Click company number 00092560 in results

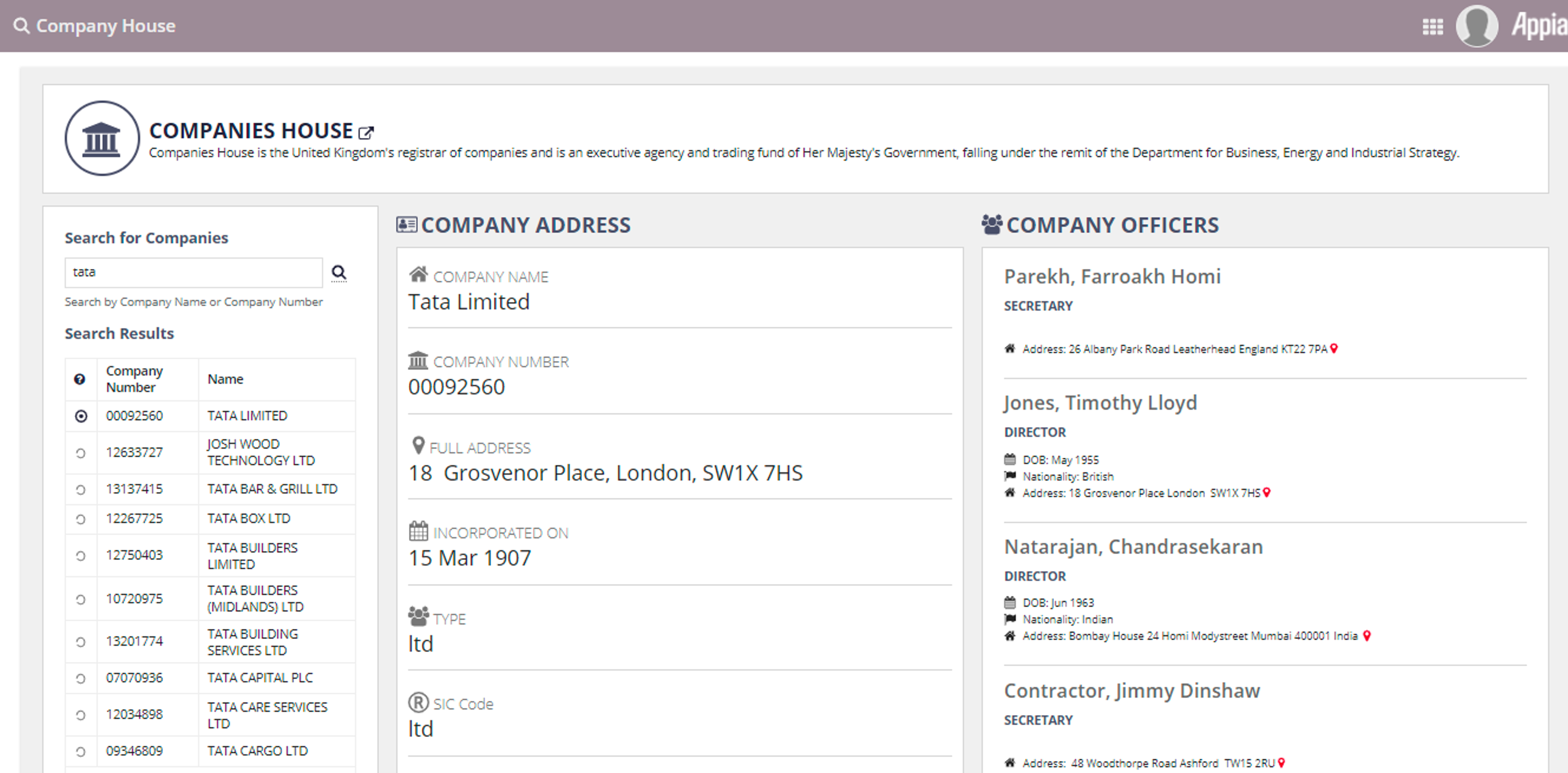pos(134,416)
